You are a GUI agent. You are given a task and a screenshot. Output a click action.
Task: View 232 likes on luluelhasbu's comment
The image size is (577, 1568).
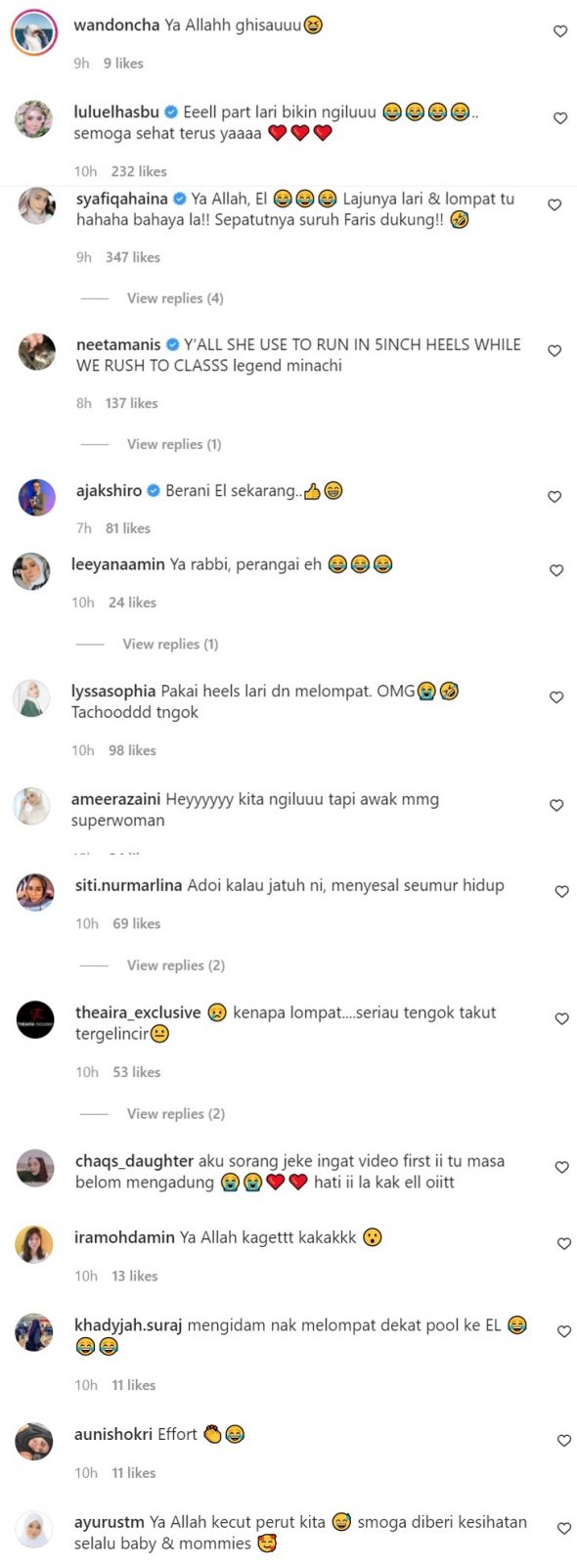pos(139,171)
